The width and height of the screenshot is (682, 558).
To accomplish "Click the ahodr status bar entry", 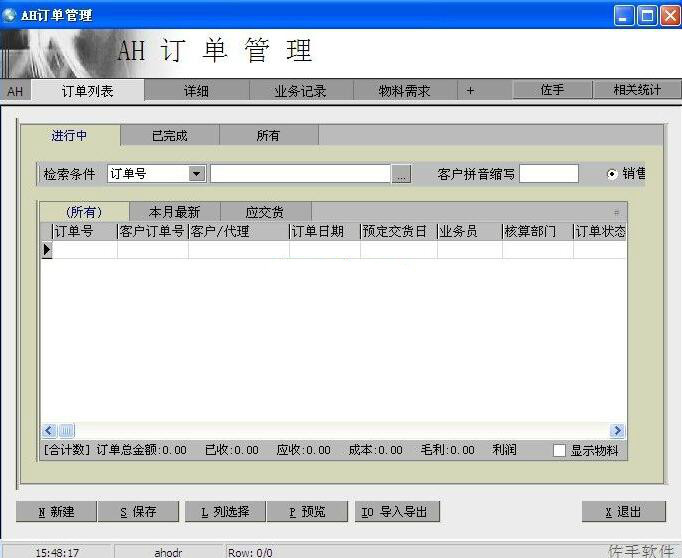I will click(168, 553).
